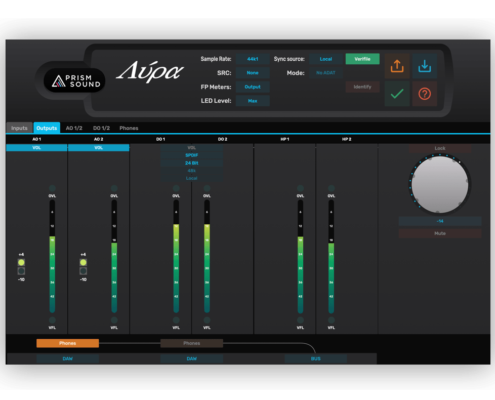Click the HP 2 channel header label

coord(347,139)
